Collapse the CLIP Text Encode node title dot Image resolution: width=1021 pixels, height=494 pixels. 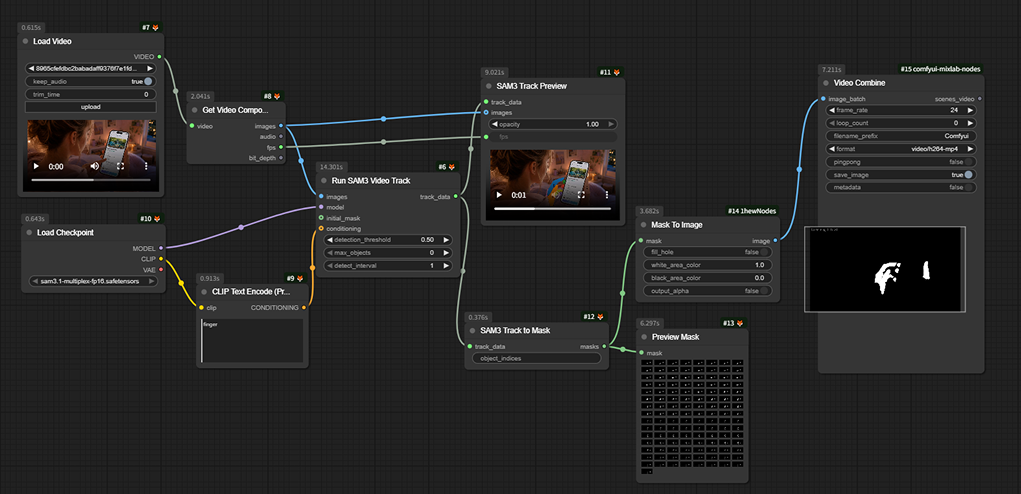pos(204,292)
